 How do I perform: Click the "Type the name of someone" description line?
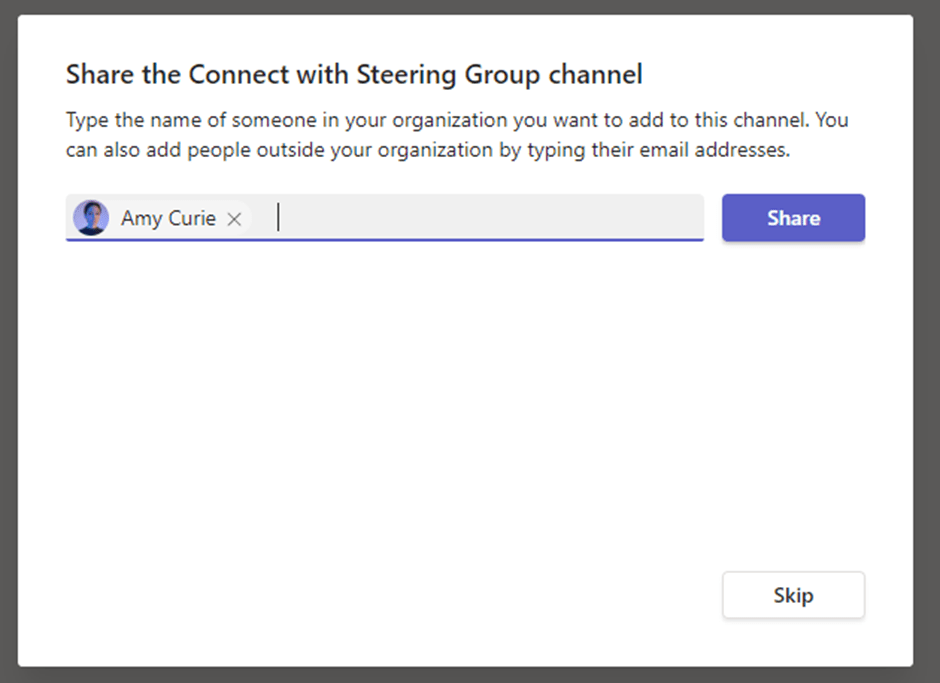click(x=457, y=120)
